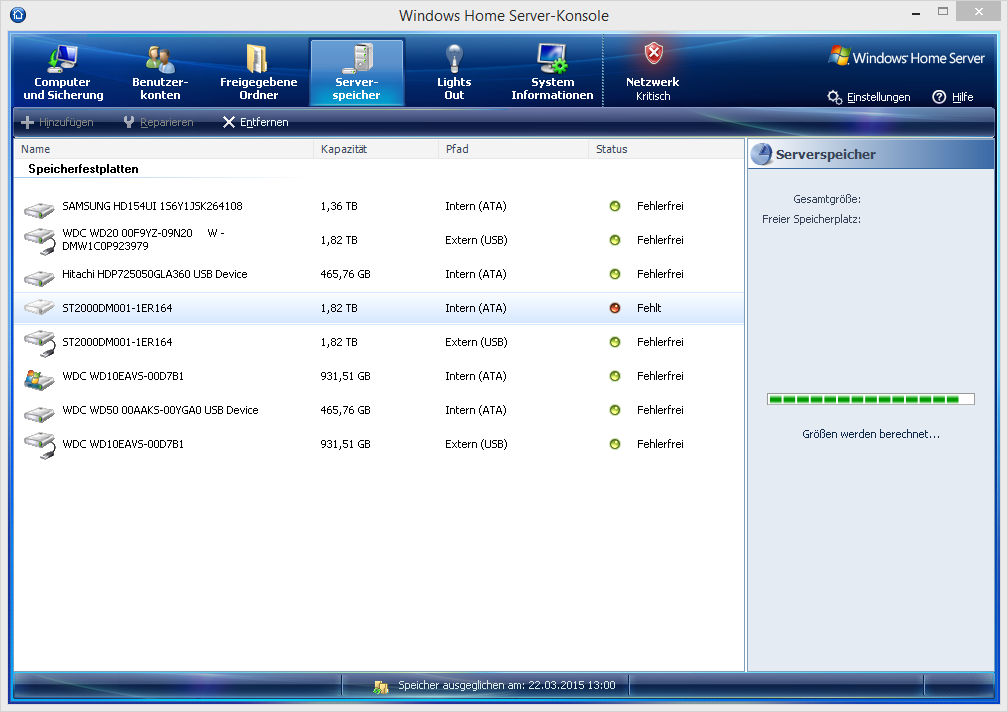This screenshot has width=1008, height=712.
Task: Maximize the Windows Home Server-Konsole window
Action: (943, 12)
